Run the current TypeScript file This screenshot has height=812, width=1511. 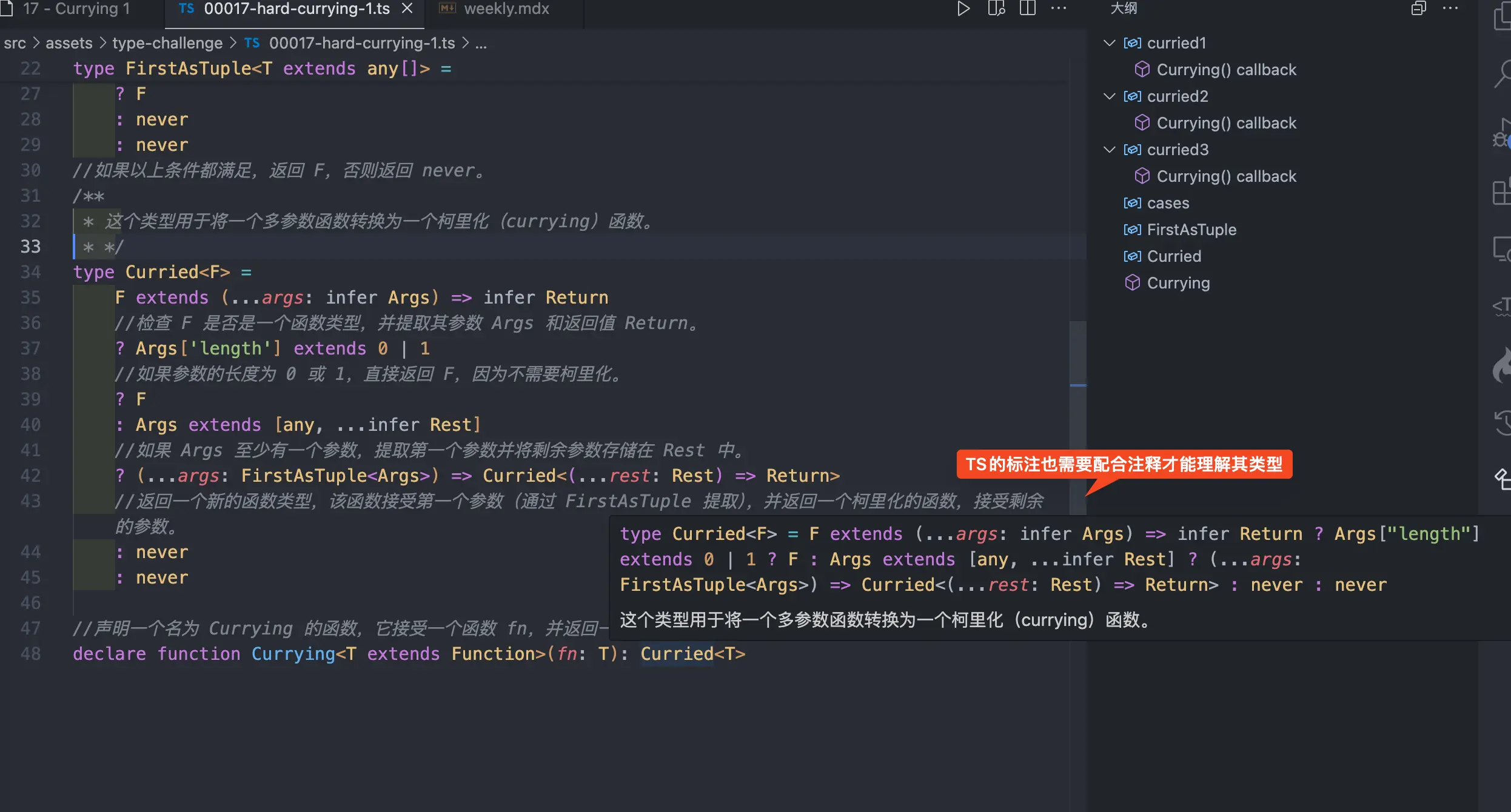click(x=963, y=8)
